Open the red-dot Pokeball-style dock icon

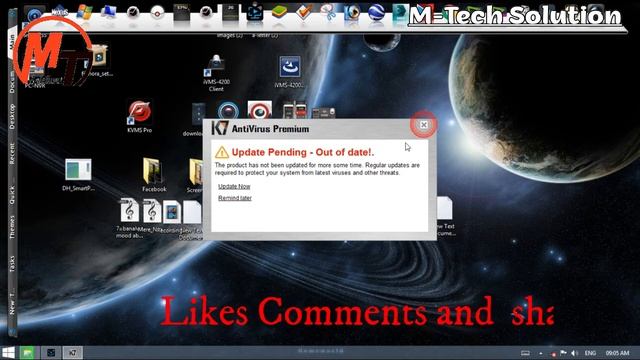(x=157, y=13)
